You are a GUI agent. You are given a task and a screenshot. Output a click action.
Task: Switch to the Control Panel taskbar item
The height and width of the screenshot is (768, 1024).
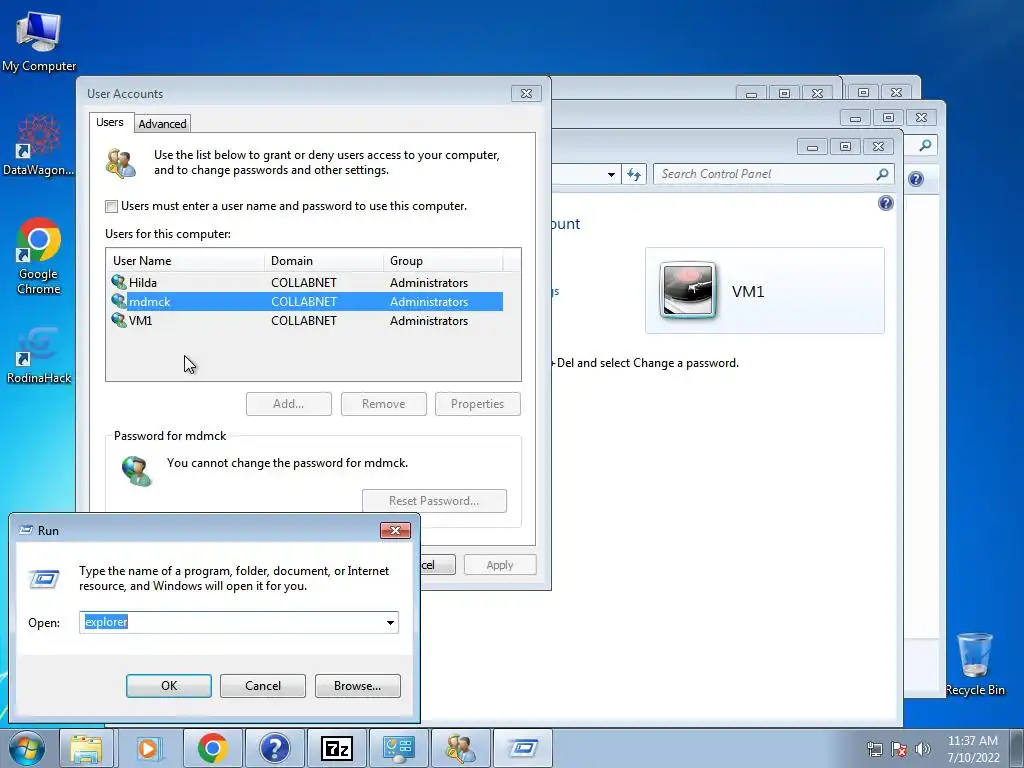(x=398, y=748)
